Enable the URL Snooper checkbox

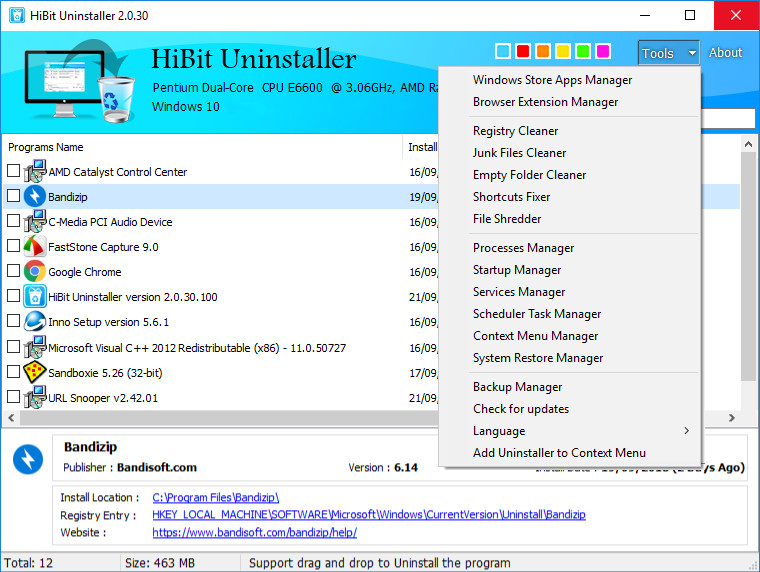pyautogui.click(x=13, y=397)
